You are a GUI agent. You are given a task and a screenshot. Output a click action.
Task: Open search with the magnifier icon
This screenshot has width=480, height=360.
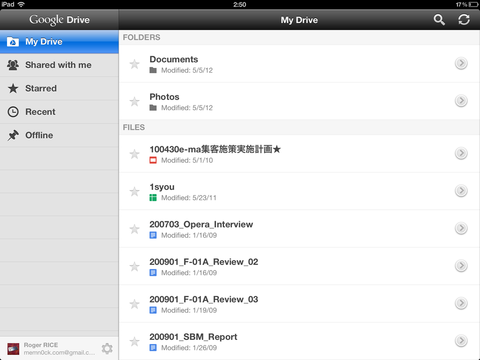439,20
